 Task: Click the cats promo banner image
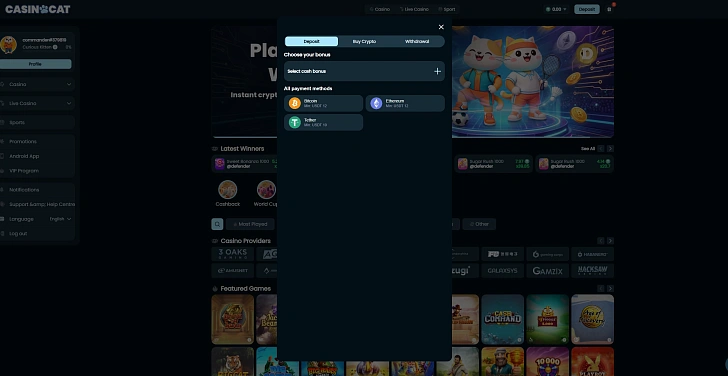tap(533, 82)
